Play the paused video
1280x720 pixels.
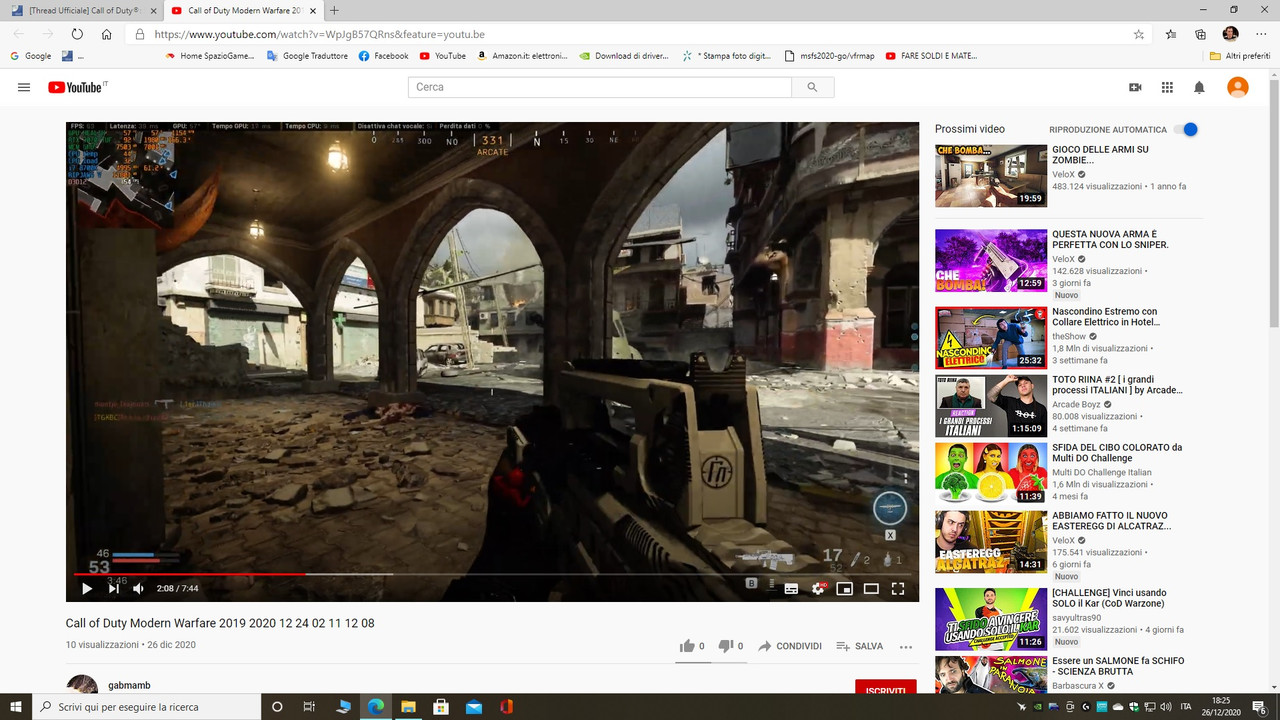[87, 589]
